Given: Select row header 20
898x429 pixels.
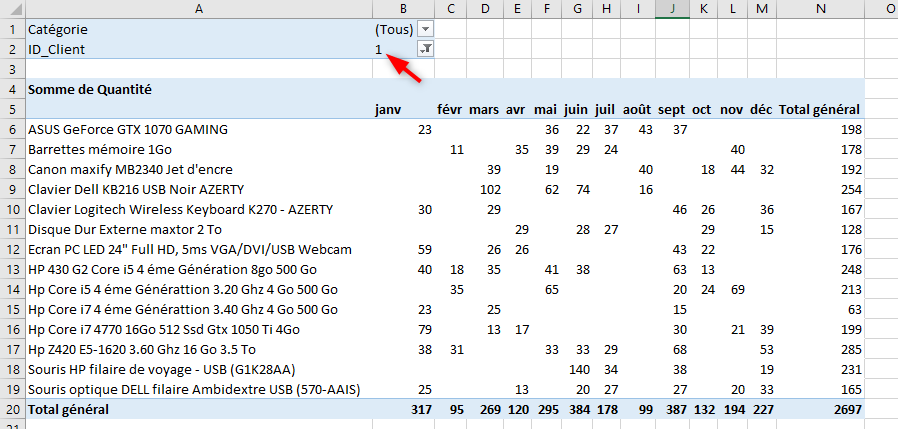Looking at the screenshot, I should pos(12,410).
